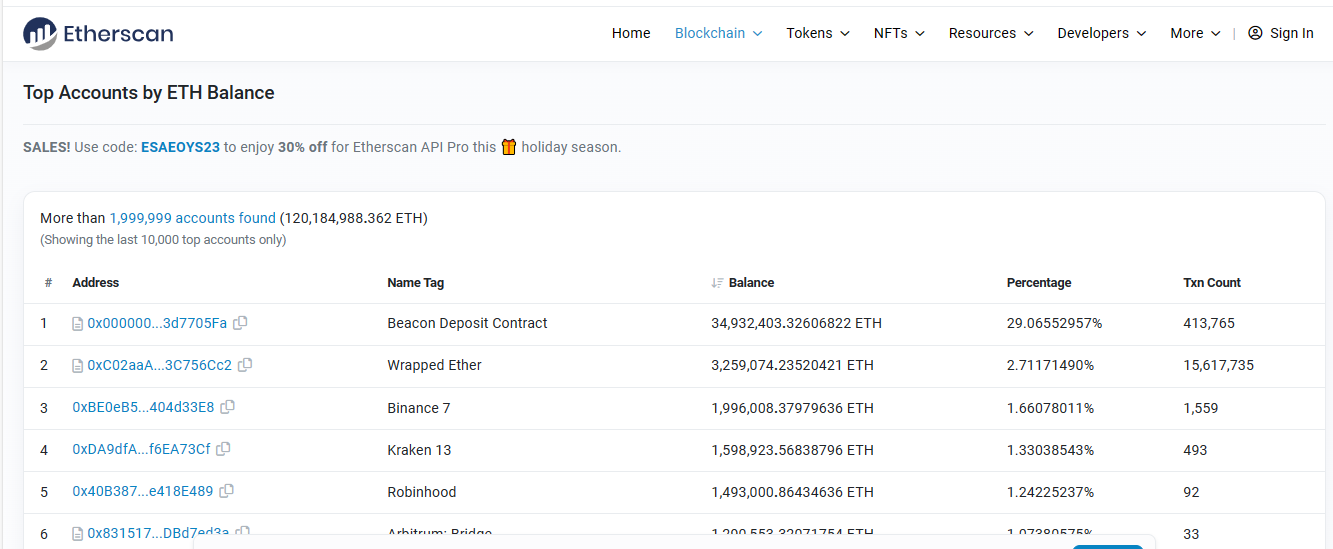Click txn count 1,559

point(1201,407)
